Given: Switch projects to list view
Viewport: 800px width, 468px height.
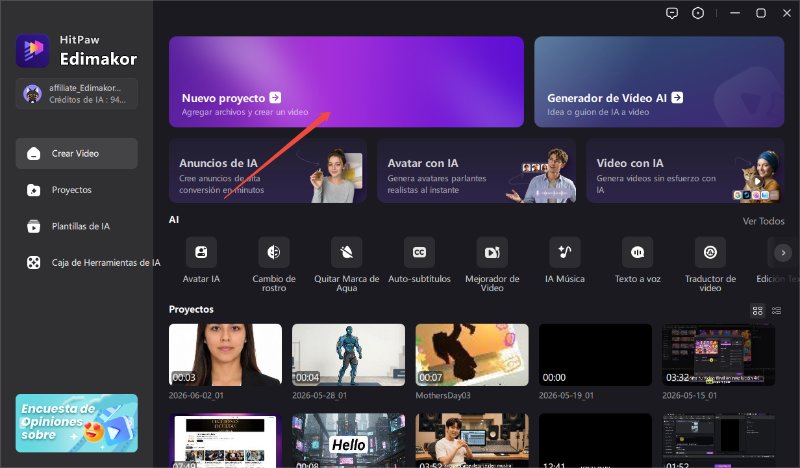Looking at the screenshot, I should point(777,310).
